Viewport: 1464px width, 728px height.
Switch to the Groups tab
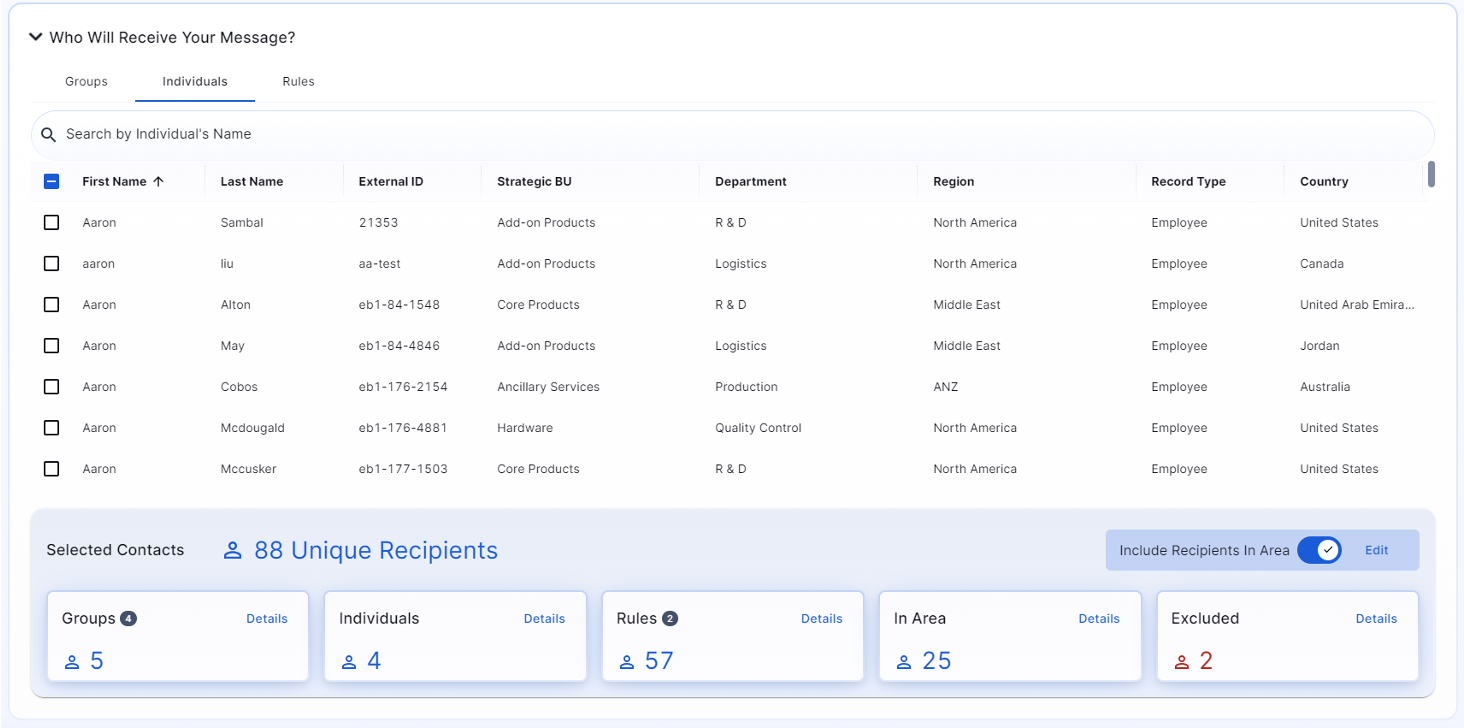point(86,82)
